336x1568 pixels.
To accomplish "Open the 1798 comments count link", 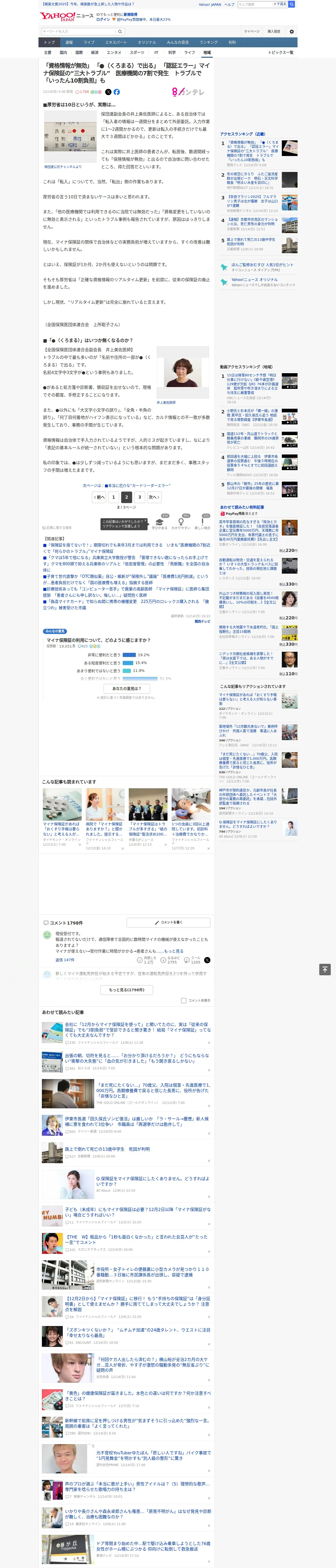I will point(82,92).
